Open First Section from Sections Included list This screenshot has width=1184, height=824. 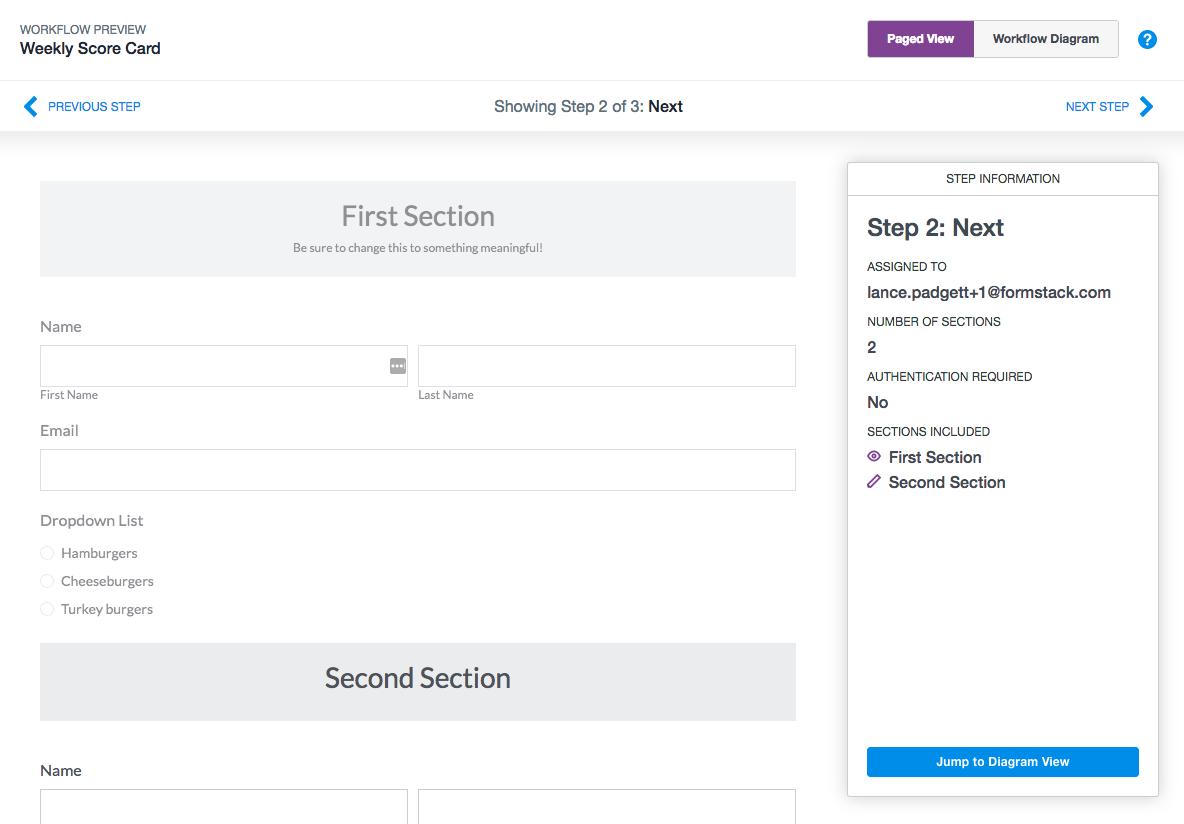935,457
